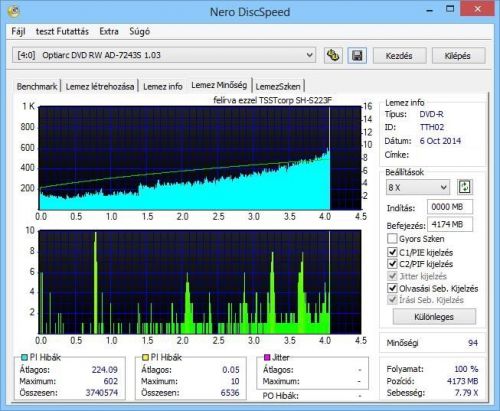Click the green PIF error graph
500x411 pixels.
point(200,282)
